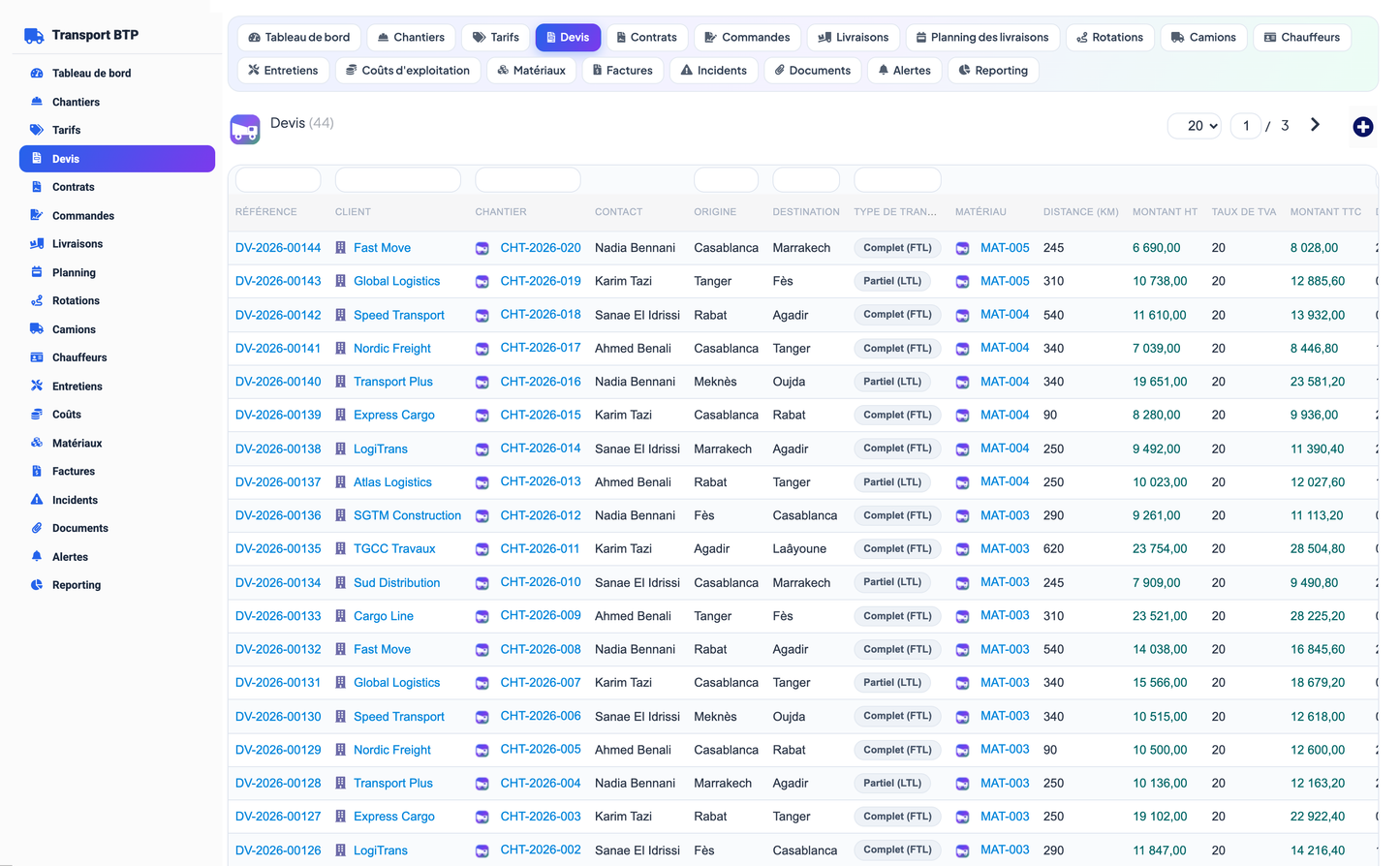Go to next page with right chevron
Image resolution: width=1400 pixels, height=866 pixels.
pos(1315,125)
